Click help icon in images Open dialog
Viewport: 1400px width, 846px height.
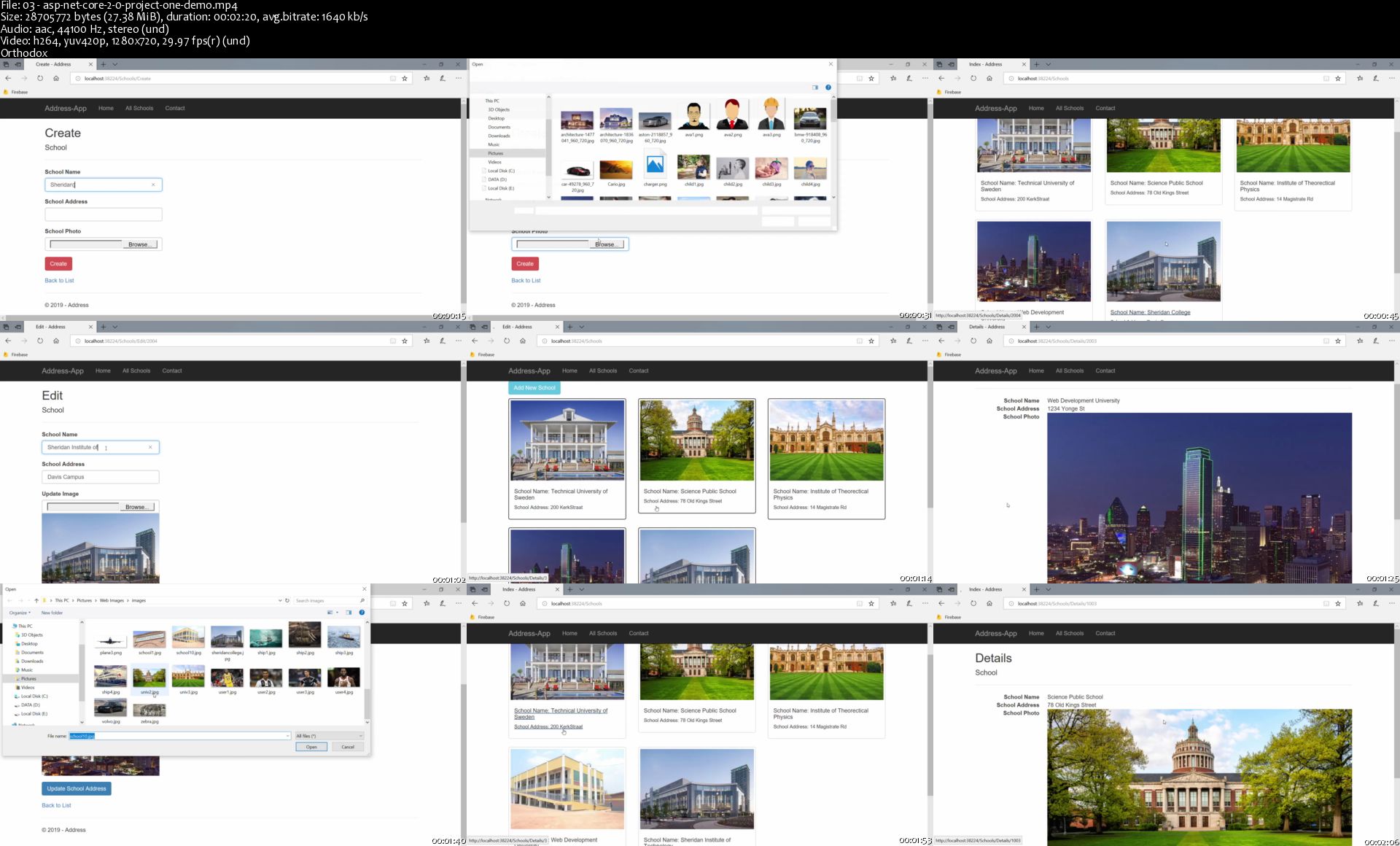click(x=362, y=613)
